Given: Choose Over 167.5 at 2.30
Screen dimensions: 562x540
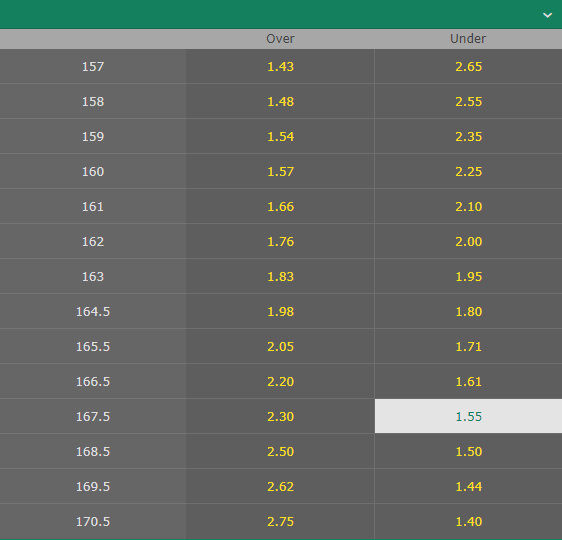Looking at the screenshot, I should pos(280,416).
